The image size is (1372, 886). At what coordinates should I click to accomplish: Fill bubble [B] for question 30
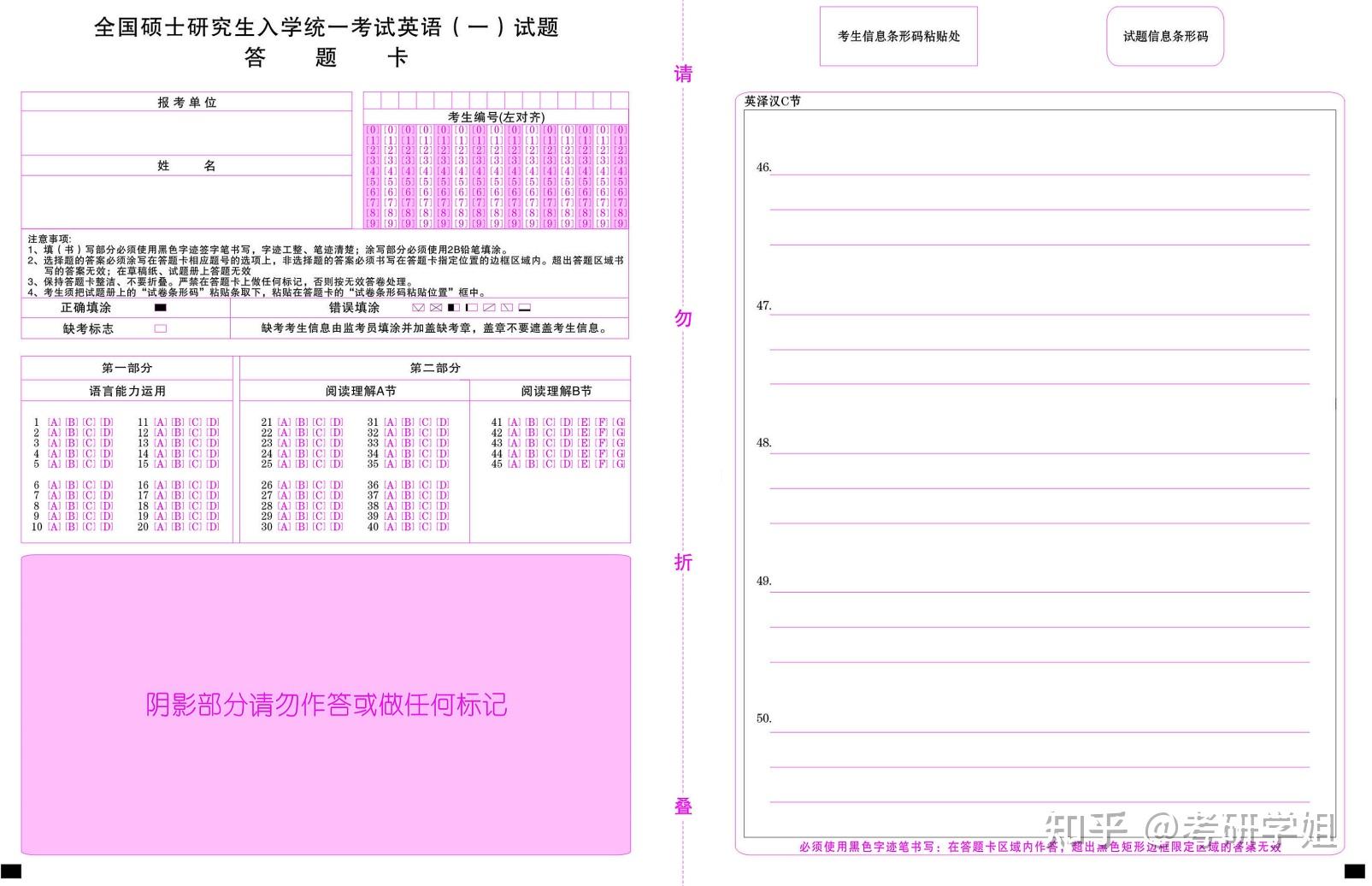pyautogui.click(x=302, y=528)
